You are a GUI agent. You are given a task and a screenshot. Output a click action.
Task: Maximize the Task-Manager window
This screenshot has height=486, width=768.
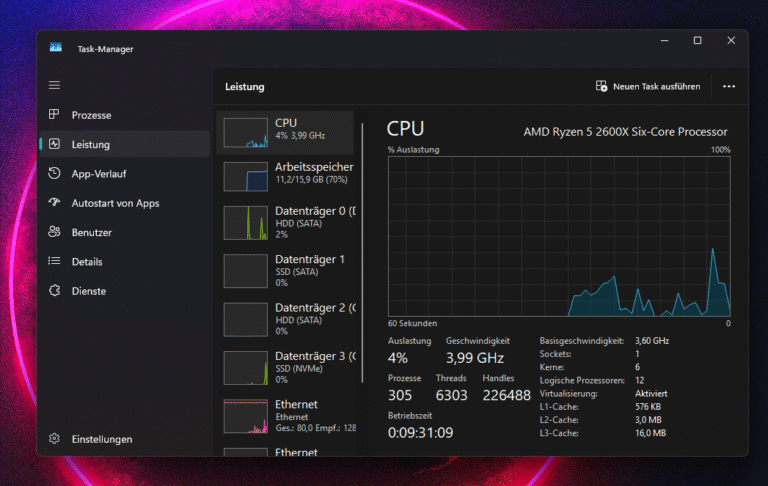[x=697, y=41]
